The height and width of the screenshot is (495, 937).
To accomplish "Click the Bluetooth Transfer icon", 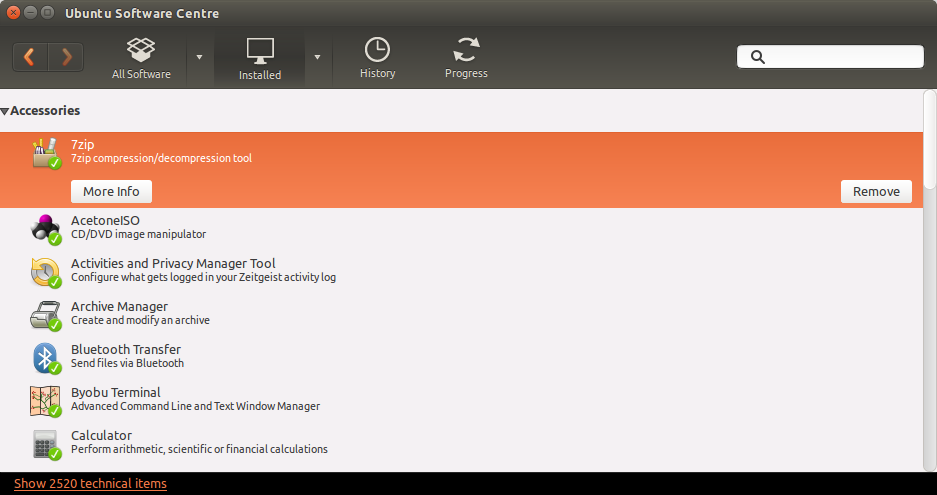I will (x=46, y=359).
